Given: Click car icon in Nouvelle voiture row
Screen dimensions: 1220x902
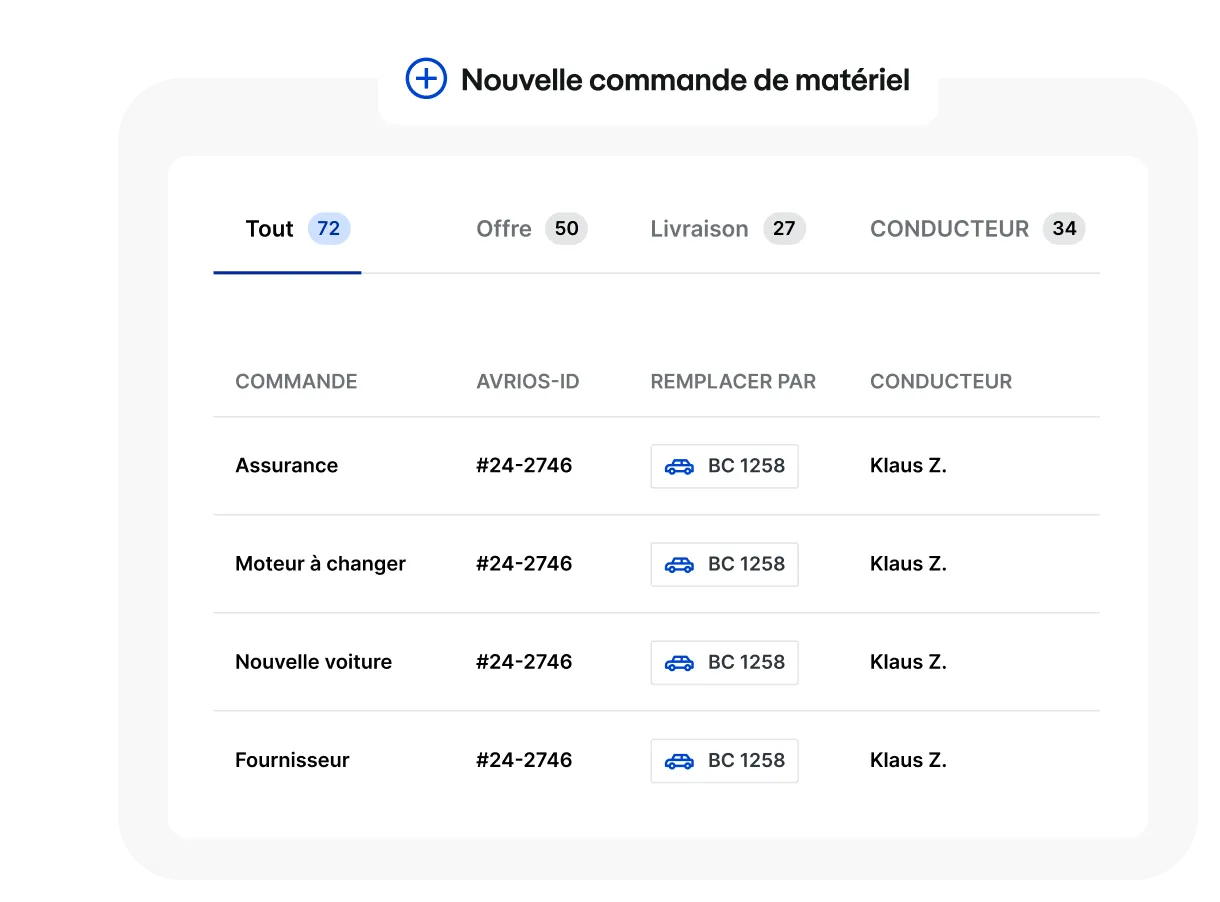Looking at the screenshot, I should [679, 662].
